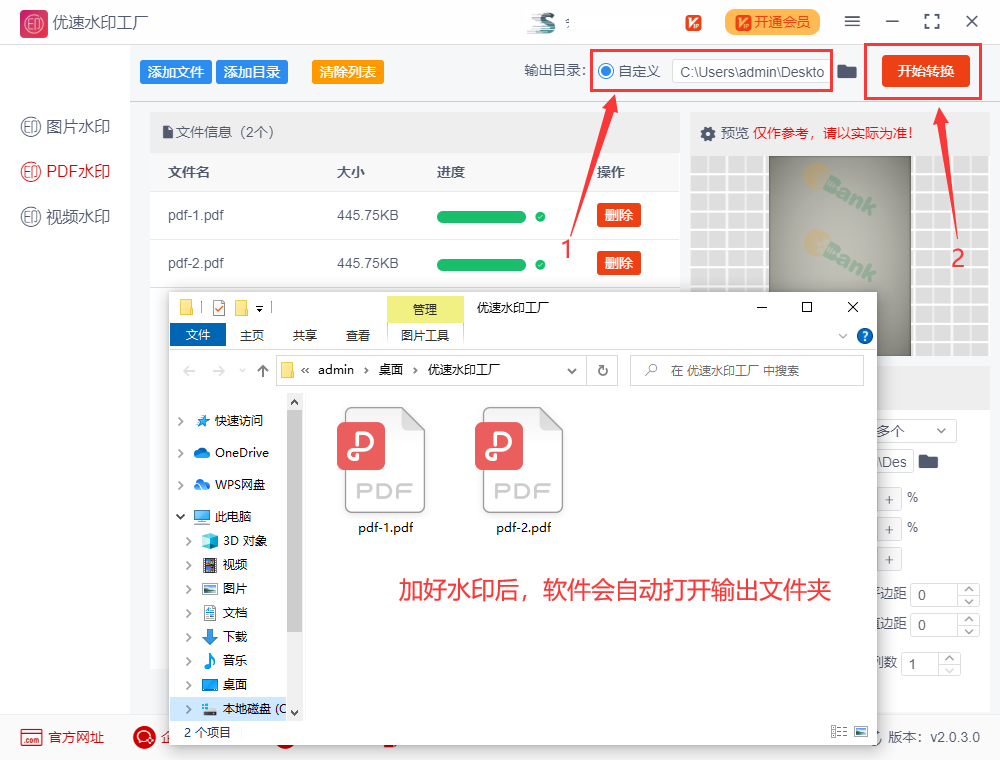This screenshot has width=1000, height=760.
Task: Click the green completion check for pdf-1.pdf
Action: pyautogui.click(x=540, y=217)
